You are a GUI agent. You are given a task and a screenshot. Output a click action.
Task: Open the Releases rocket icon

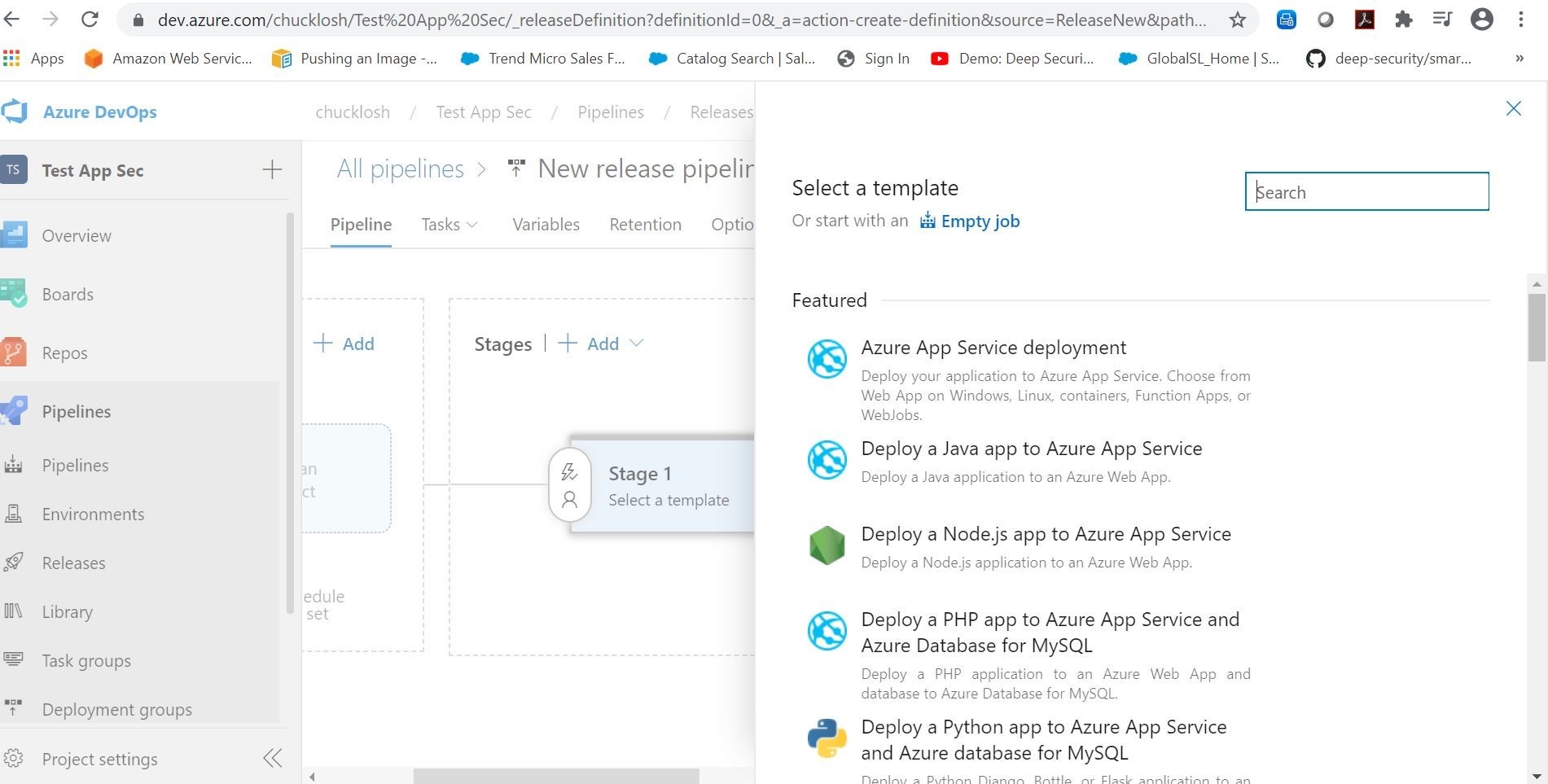click(13, 563)
